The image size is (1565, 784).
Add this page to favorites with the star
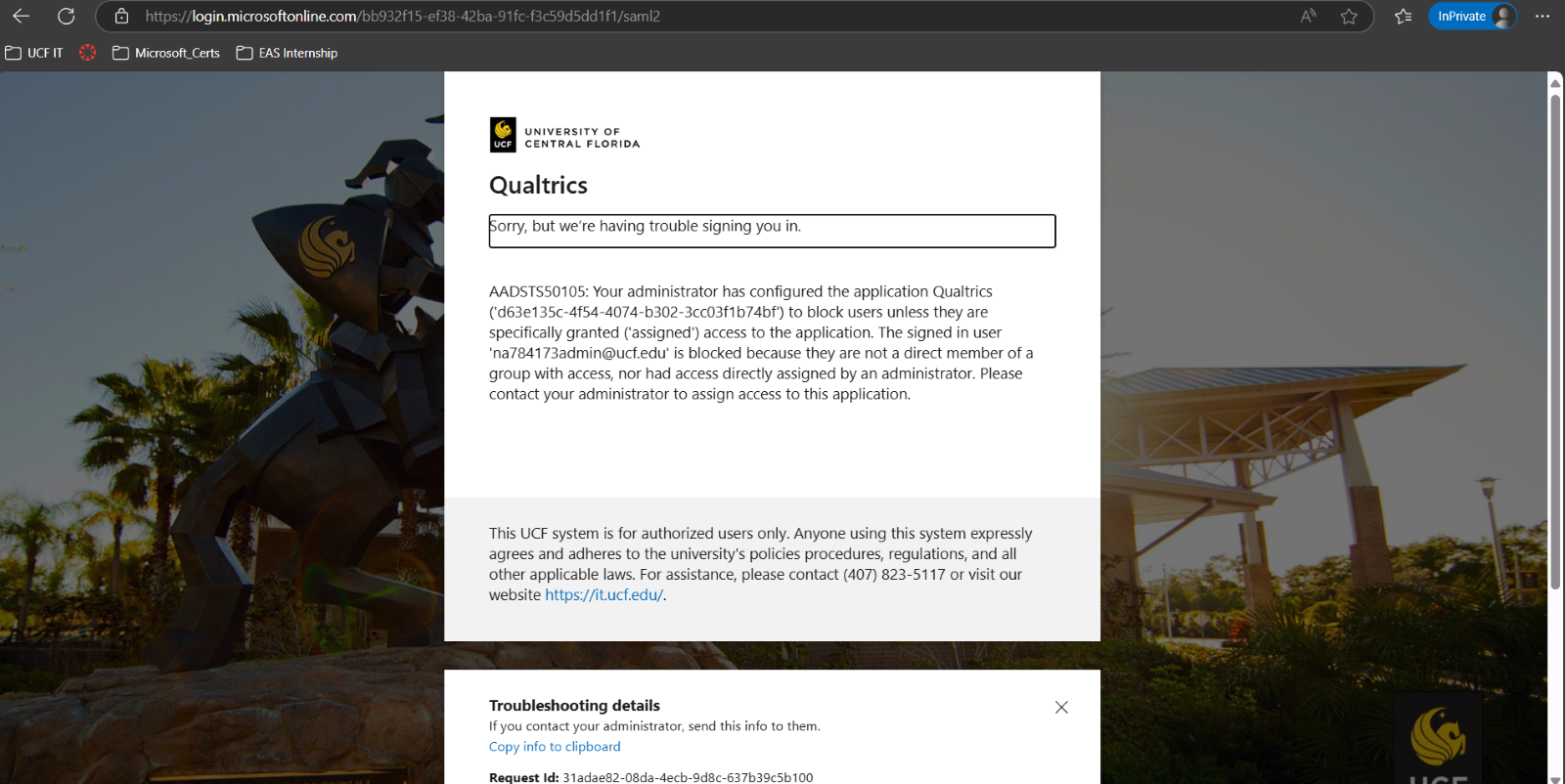1349,16
